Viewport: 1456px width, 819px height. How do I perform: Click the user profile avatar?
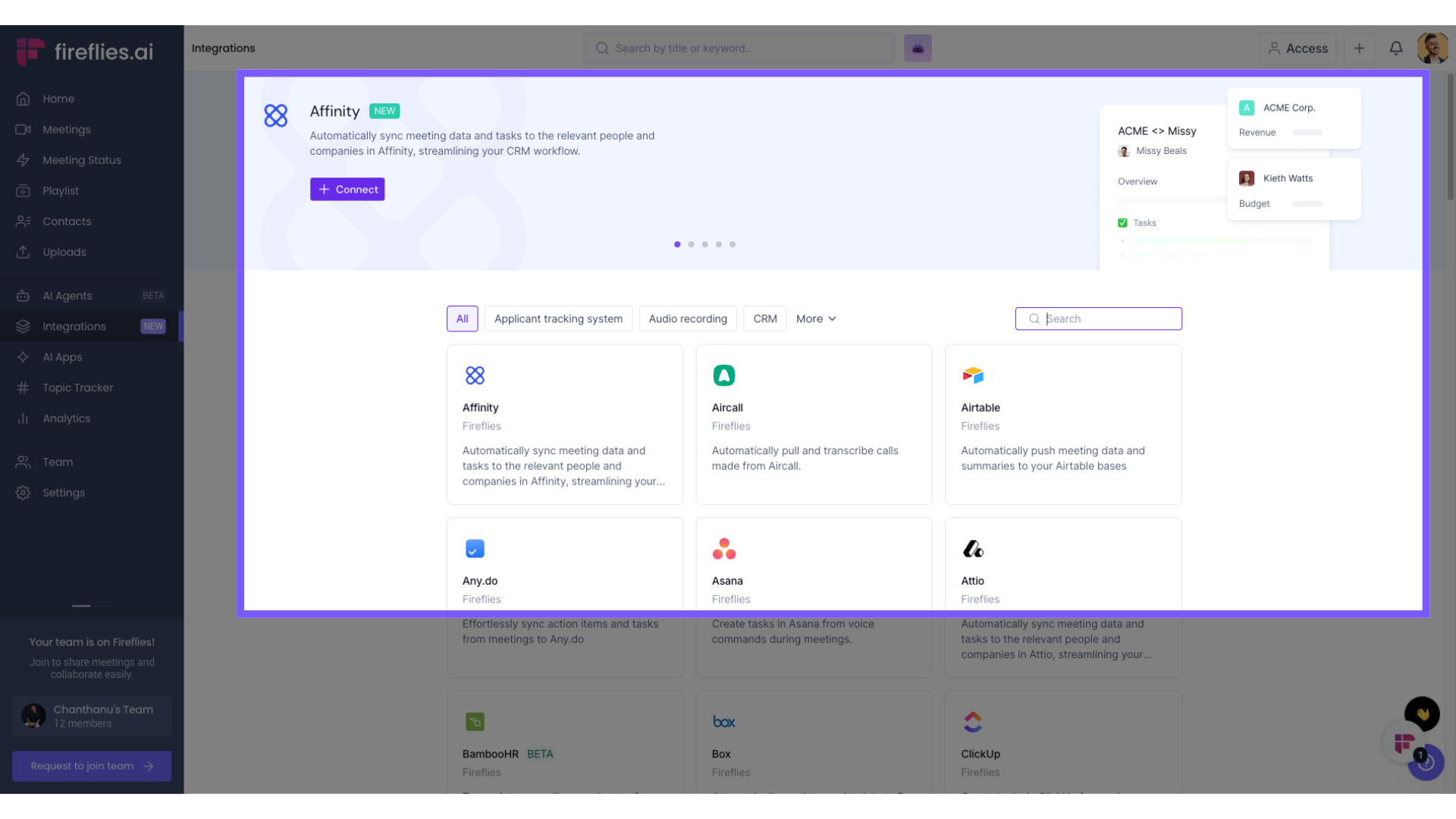click(x=1432, y=48)
